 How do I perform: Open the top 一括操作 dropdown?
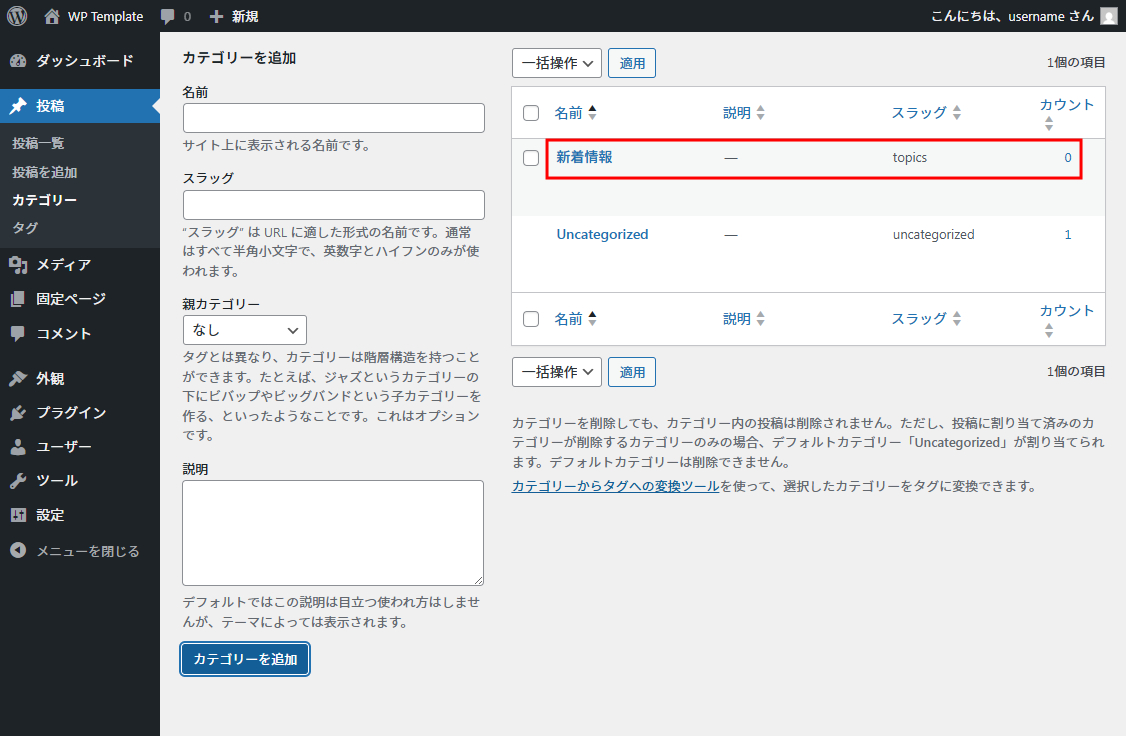(557, 63)
